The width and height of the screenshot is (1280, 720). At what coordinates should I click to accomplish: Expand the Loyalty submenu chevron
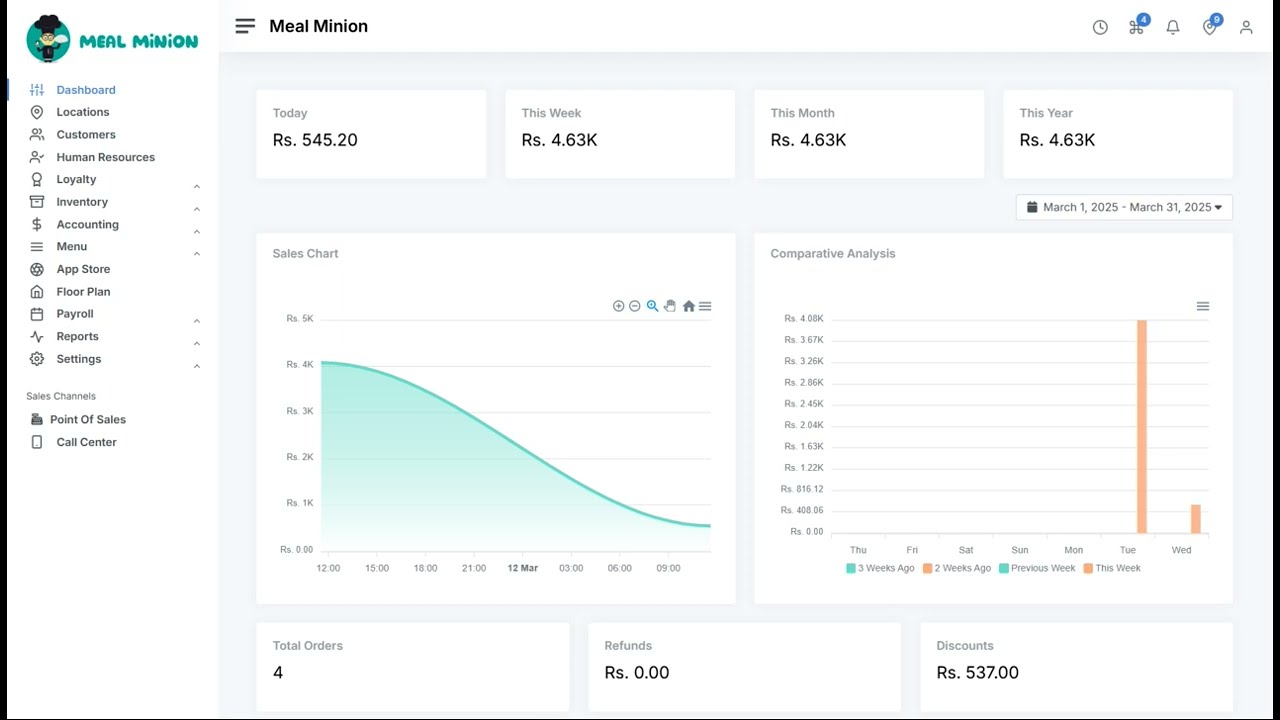(197, 186)
